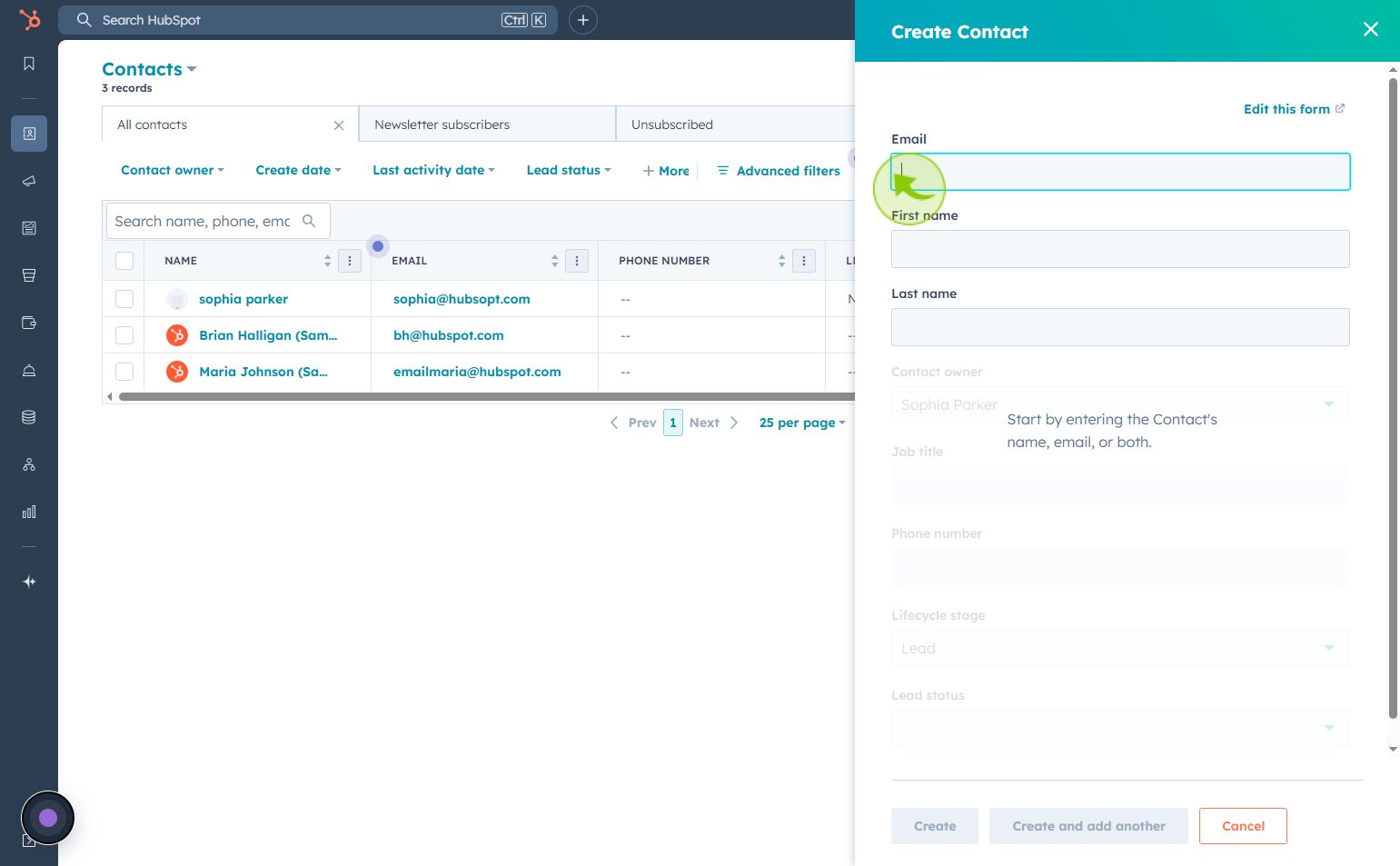Open the Last activity date filter
The width and height of the screenshot is (1400, 866).
click(x=433, y=170)
